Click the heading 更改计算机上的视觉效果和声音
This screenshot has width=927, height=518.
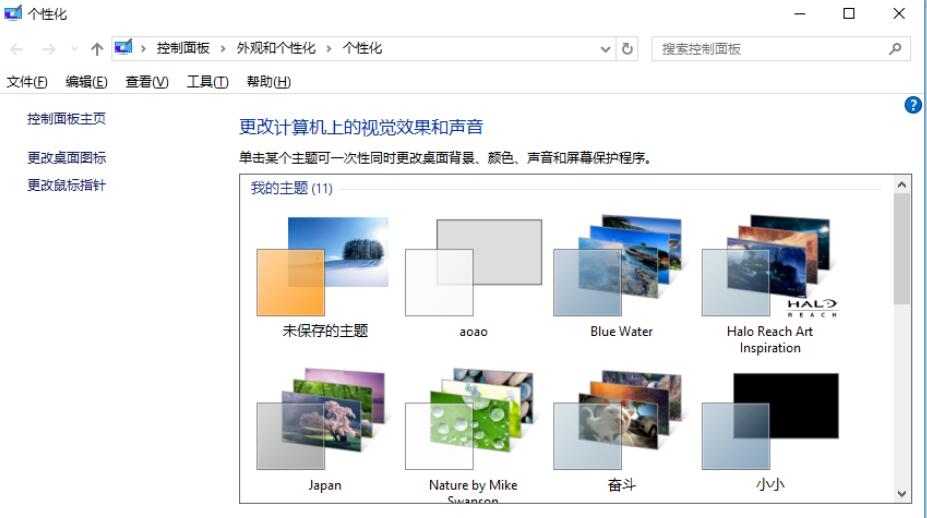[361, 127]
